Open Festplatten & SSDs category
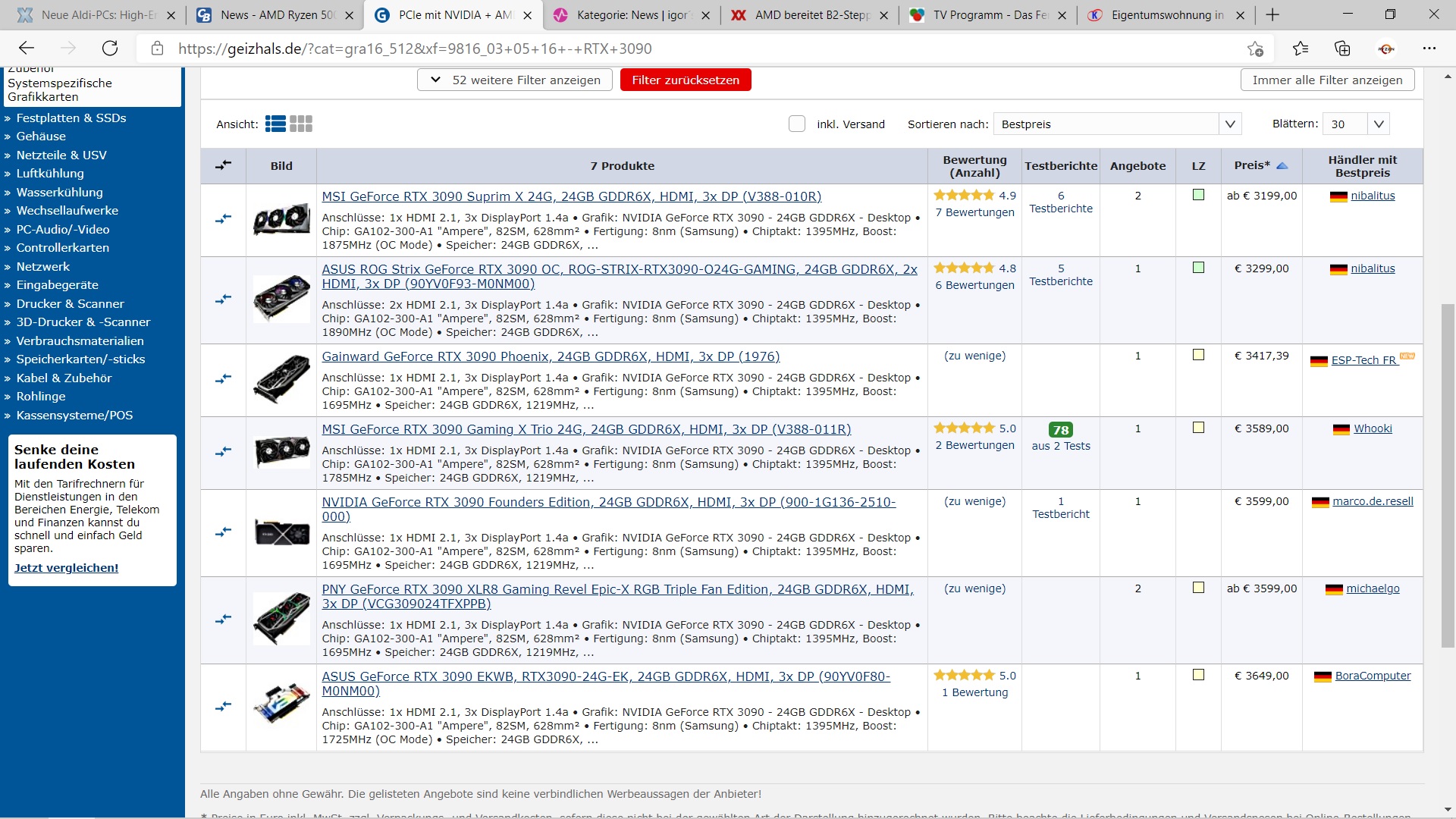The height and width of the screenshot is (819, 1456). pos(71,118)
